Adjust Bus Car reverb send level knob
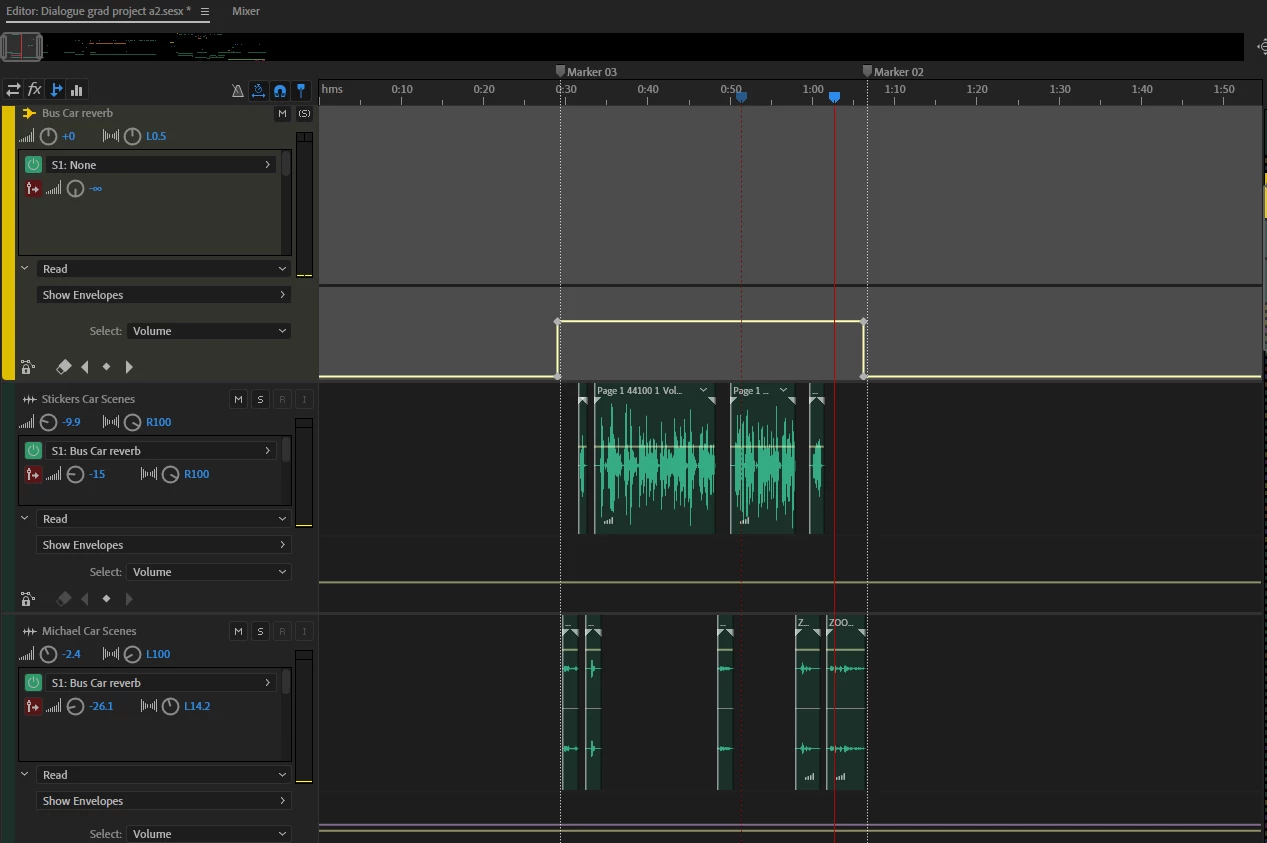The image size is (1267, 843). tap(75, 188)
